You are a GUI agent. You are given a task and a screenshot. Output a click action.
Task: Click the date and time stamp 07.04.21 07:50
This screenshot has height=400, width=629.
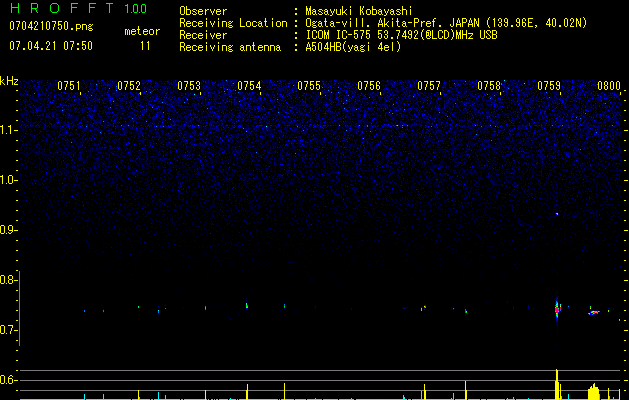point(50,46)
